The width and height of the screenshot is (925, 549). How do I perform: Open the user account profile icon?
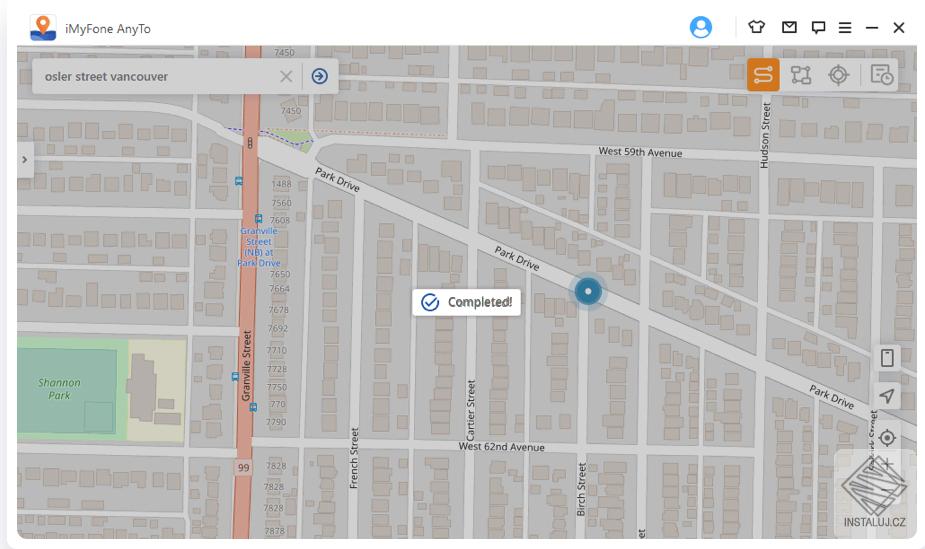click(700, 27)
